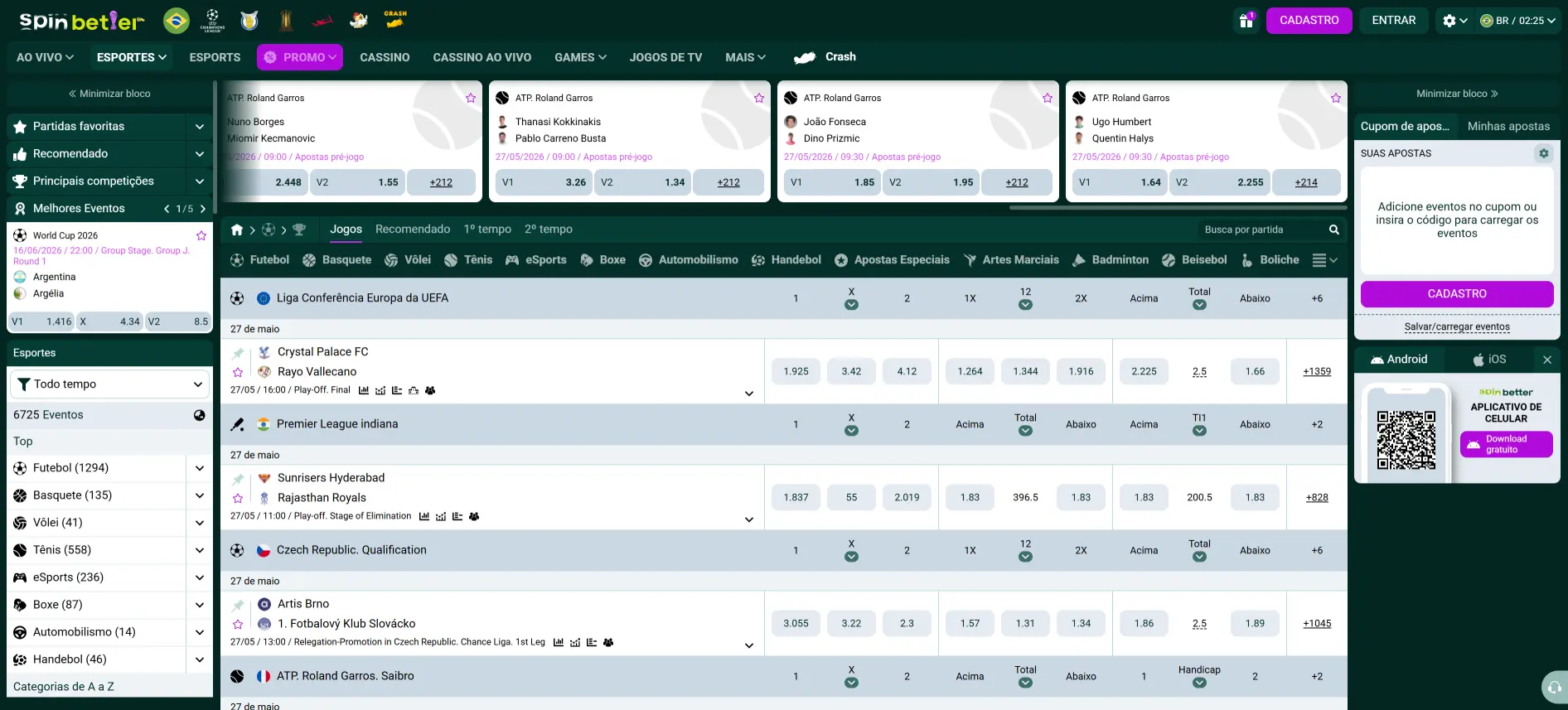The image size is (1568, 710).
Task: Expand more markets for Crystal Palace match row
Action: click(749, 394)
